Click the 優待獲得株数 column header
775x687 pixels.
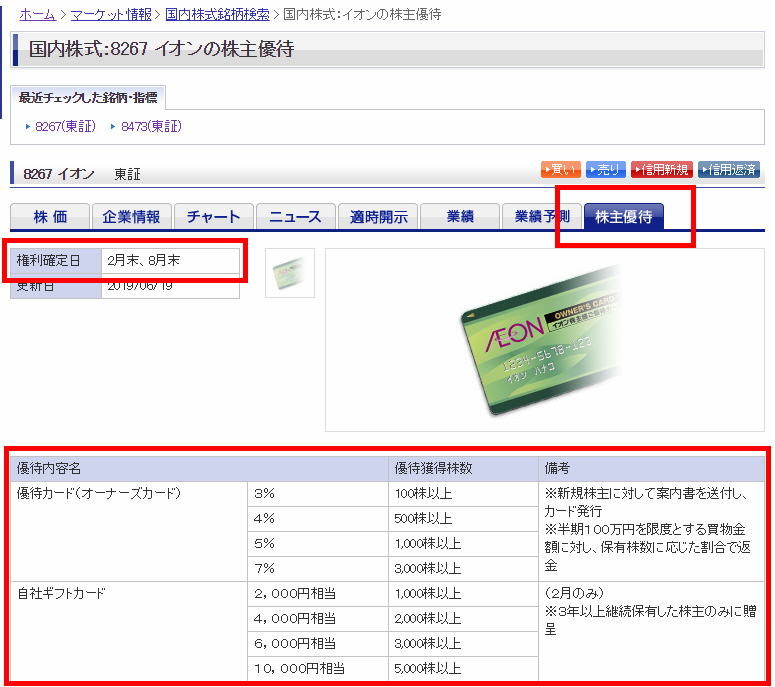[463, 469]
